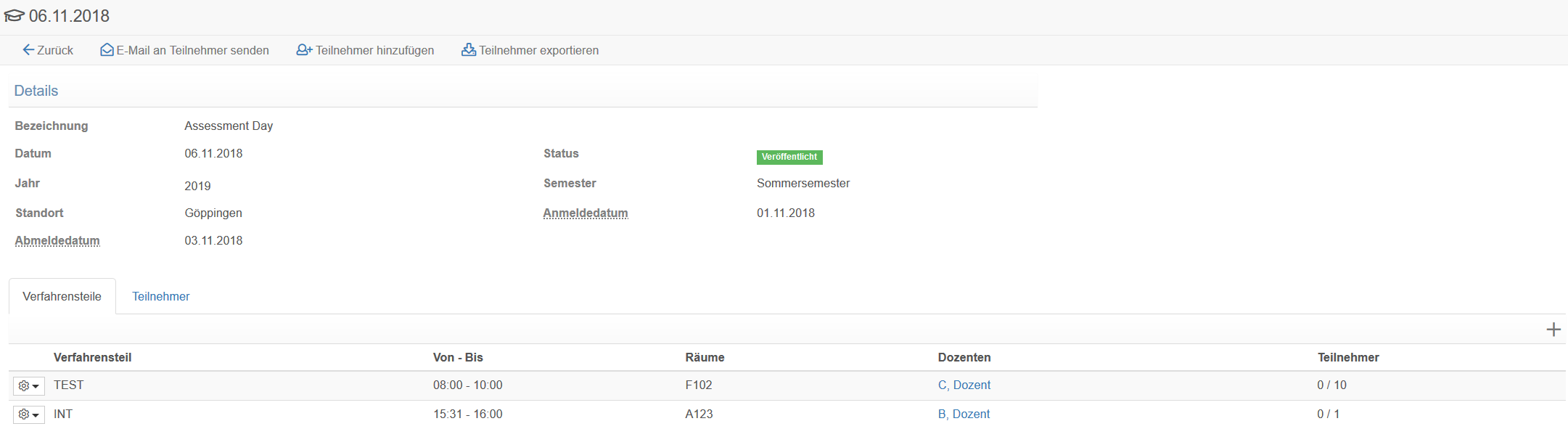The height and width of the screenshot is (429, 1568).
Task: Click the Details section header
Action: click(x=36, y=91)
